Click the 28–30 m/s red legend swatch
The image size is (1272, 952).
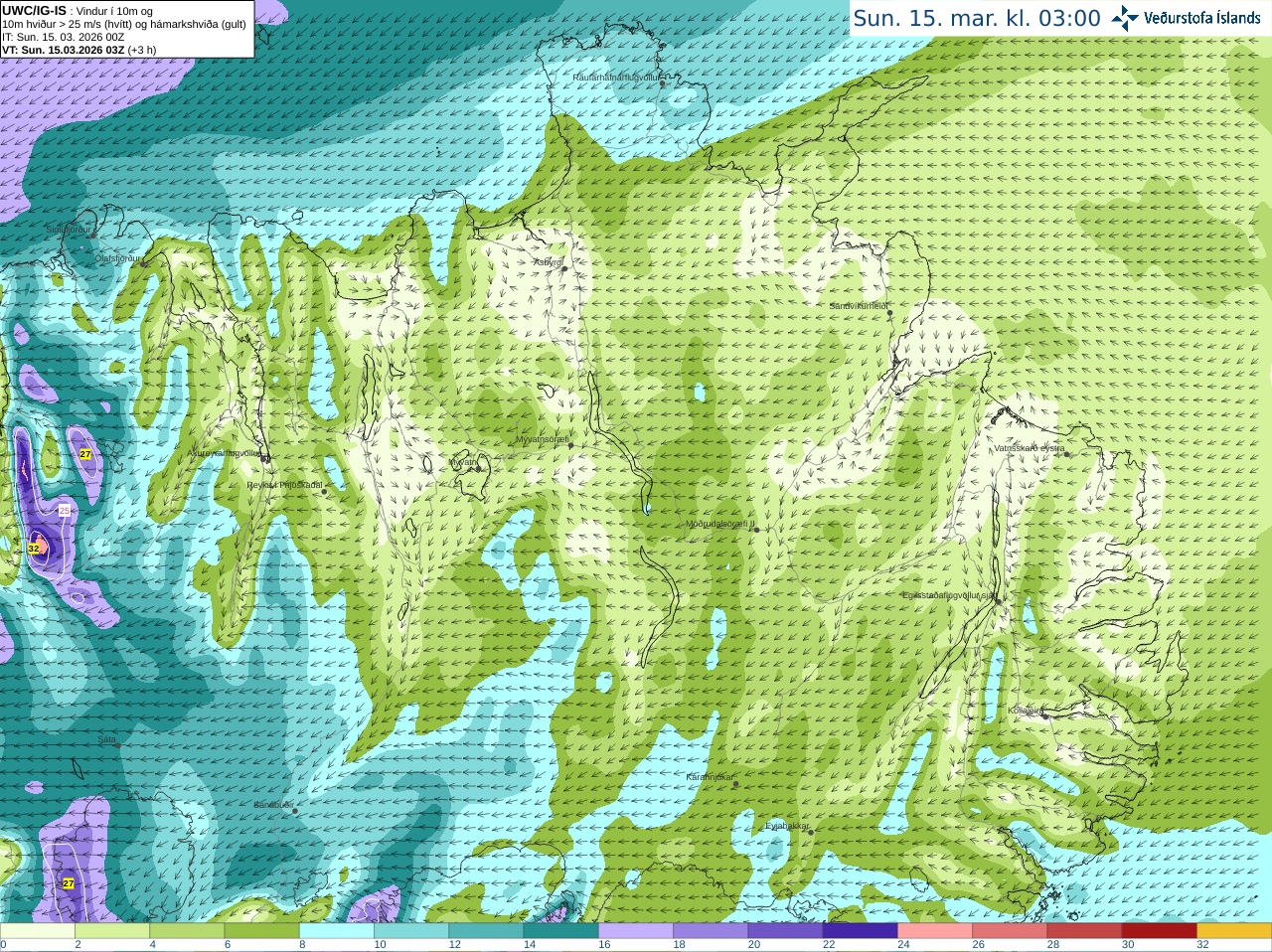[x=1084, y=931]
